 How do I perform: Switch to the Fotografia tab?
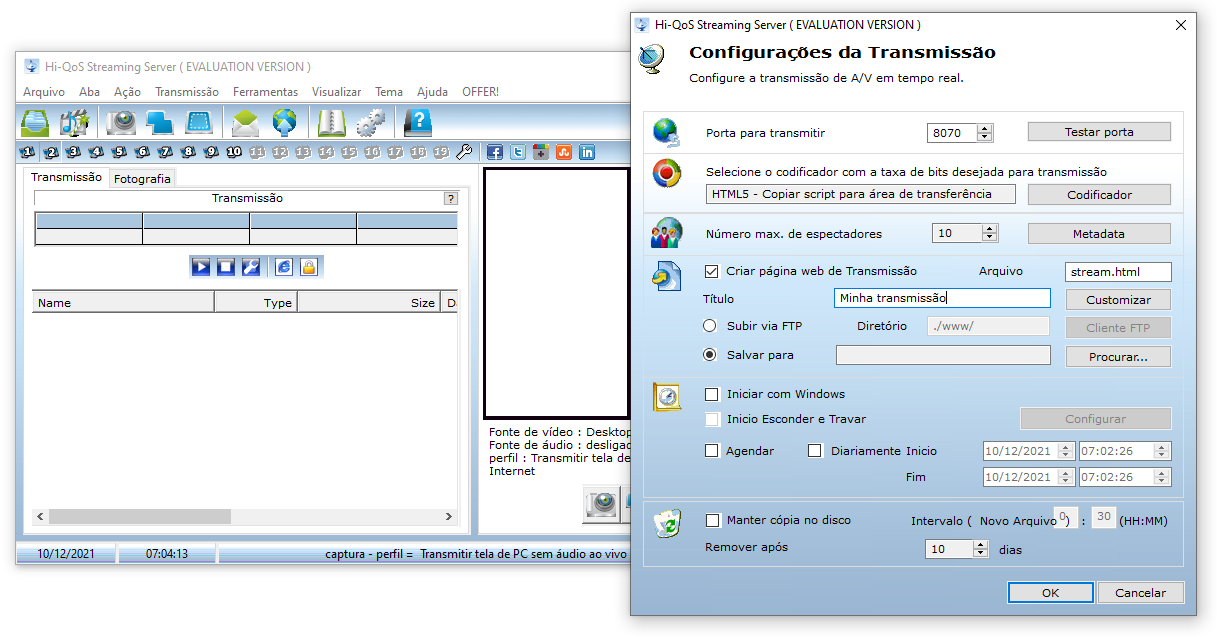(x=142, y=179)
